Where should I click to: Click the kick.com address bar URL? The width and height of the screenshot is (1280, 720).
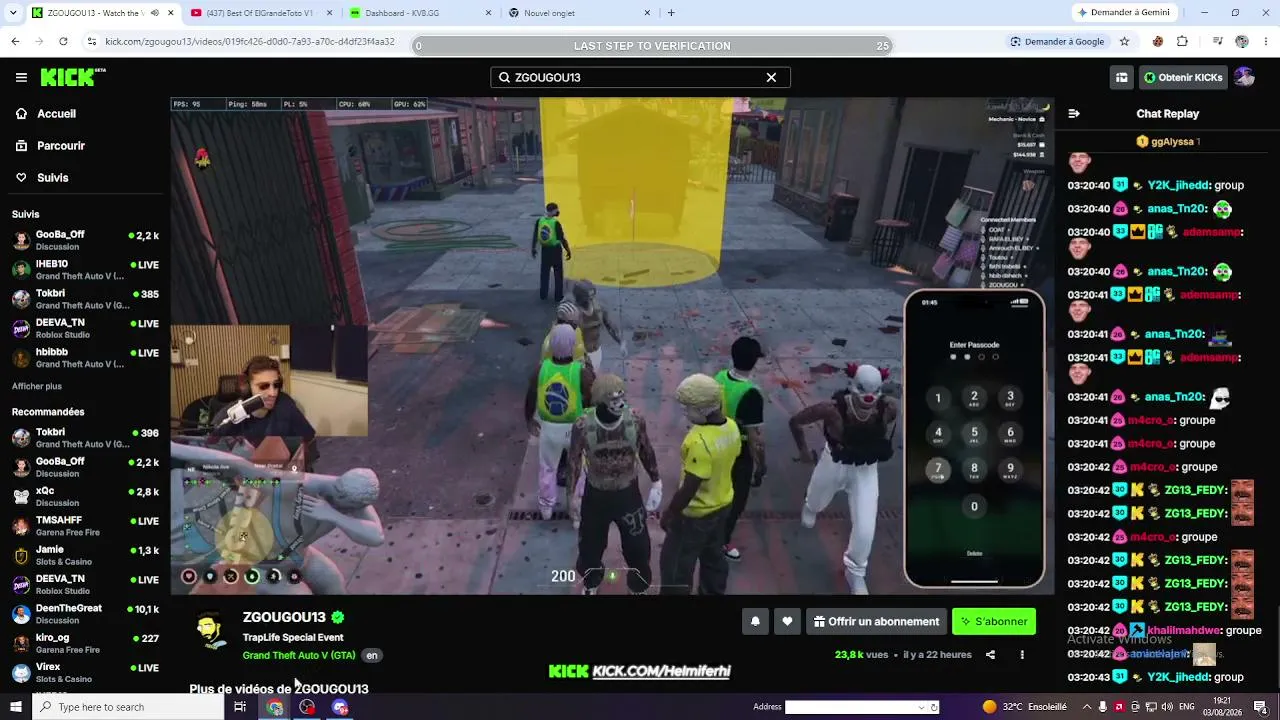point(250,42)
